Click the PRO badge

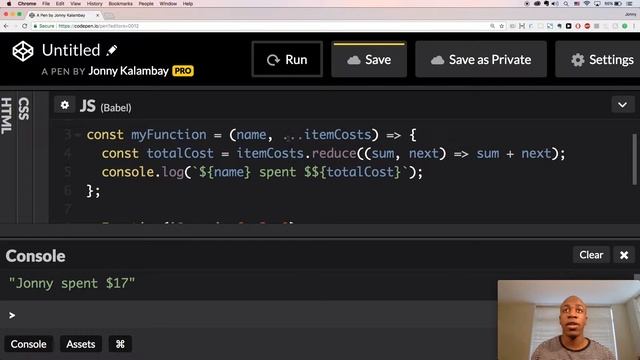click(x=183, y=71)
